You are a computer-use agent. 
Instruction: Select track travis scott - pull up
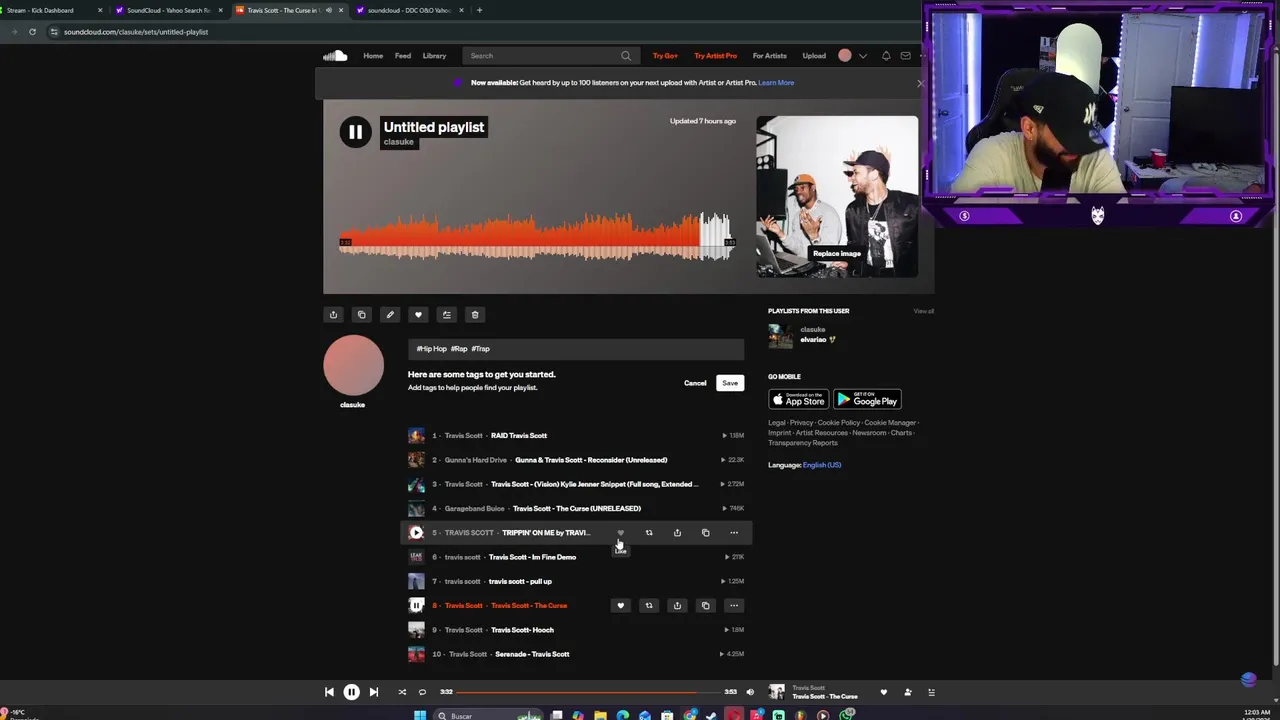point(520,582)
